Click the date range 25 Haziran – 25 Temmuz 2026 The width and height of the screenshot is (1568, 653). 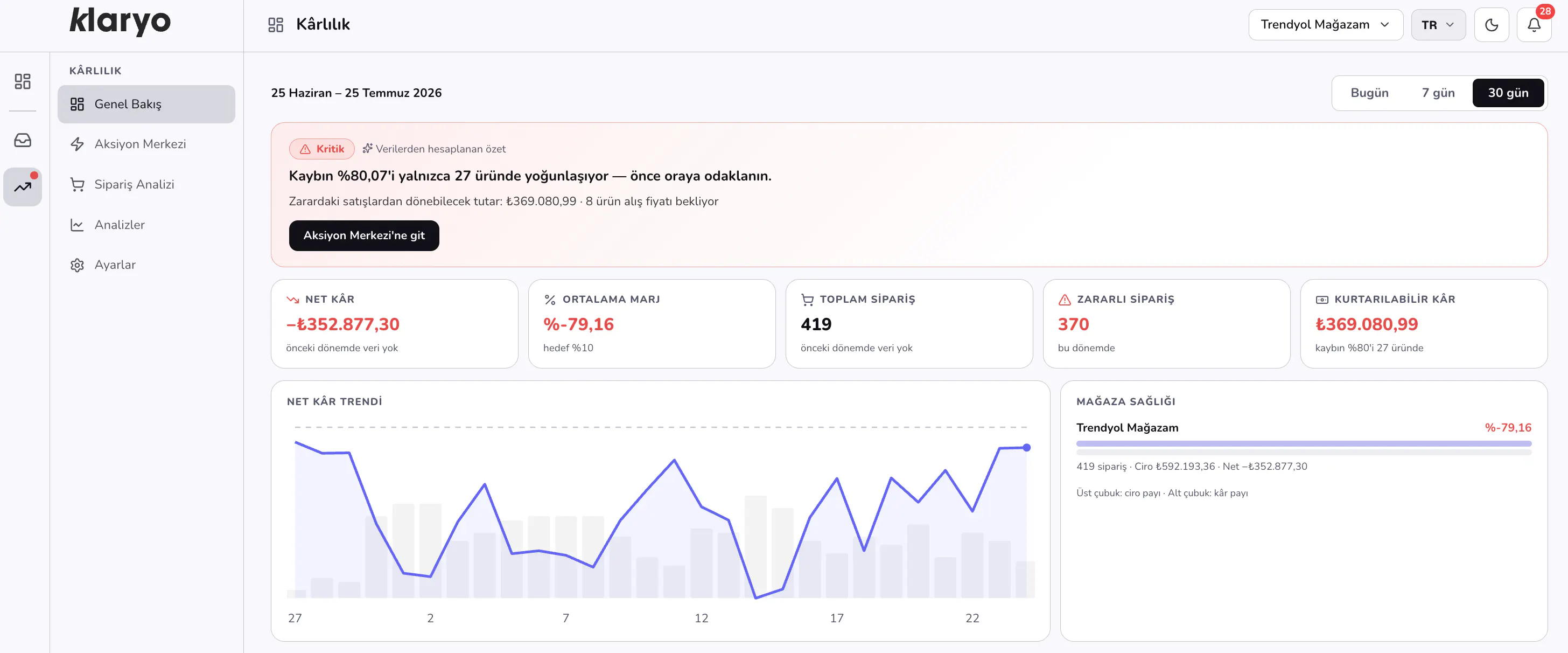click(356, 93)
